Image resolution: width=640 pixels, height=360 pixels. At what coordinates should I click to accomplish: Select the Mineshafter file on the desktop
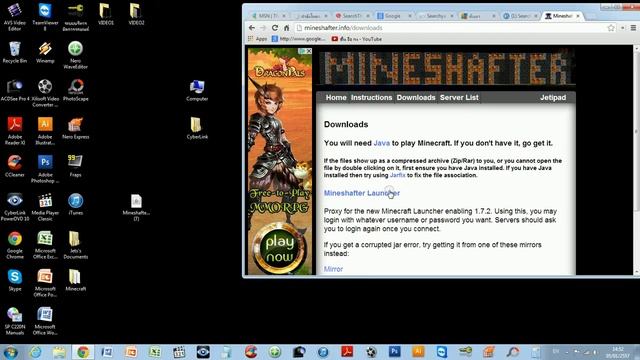click(136, 207)
